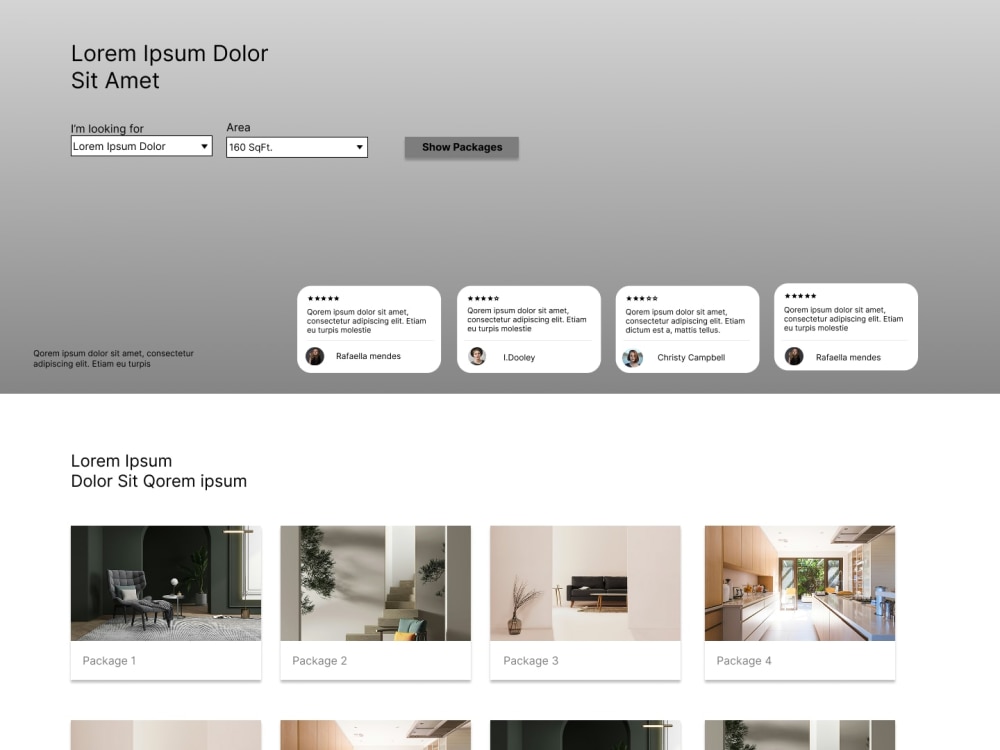Open the Area 160 SqFt. dropdown
This screenshot has width=1000, height=750.
click(x=297, y=147)
